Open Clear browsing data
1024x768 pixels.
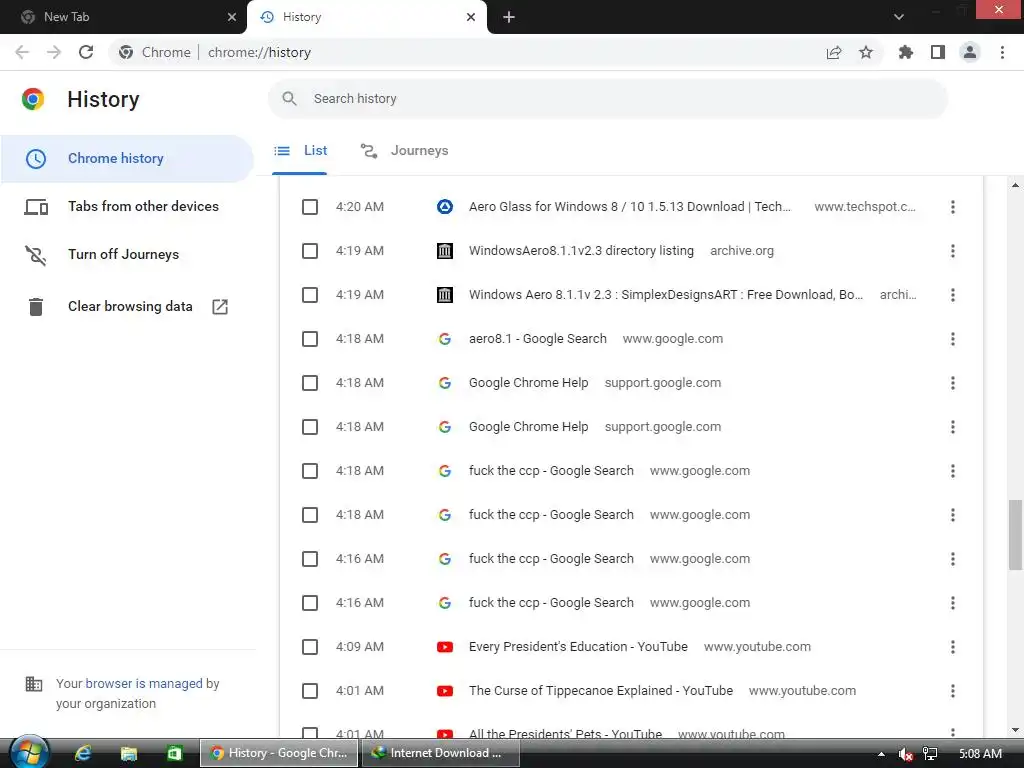127,306
